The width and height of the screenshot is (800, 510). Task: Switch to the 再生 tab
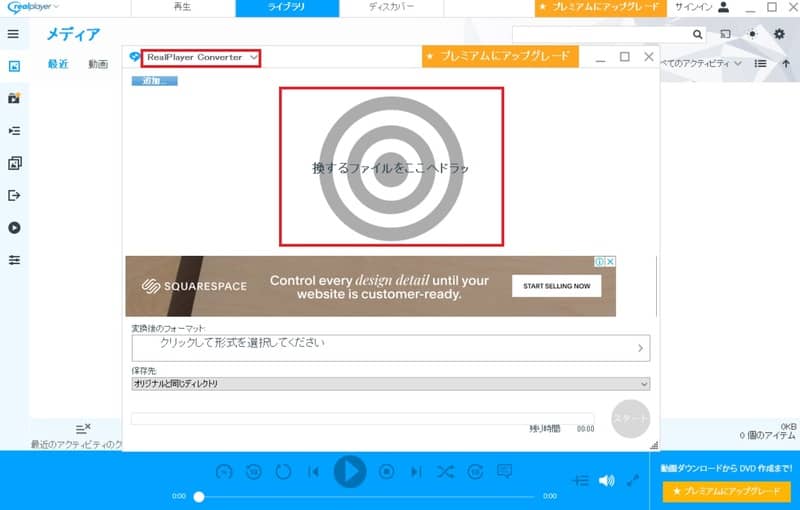pyautogui.click(x=183, y=8)
